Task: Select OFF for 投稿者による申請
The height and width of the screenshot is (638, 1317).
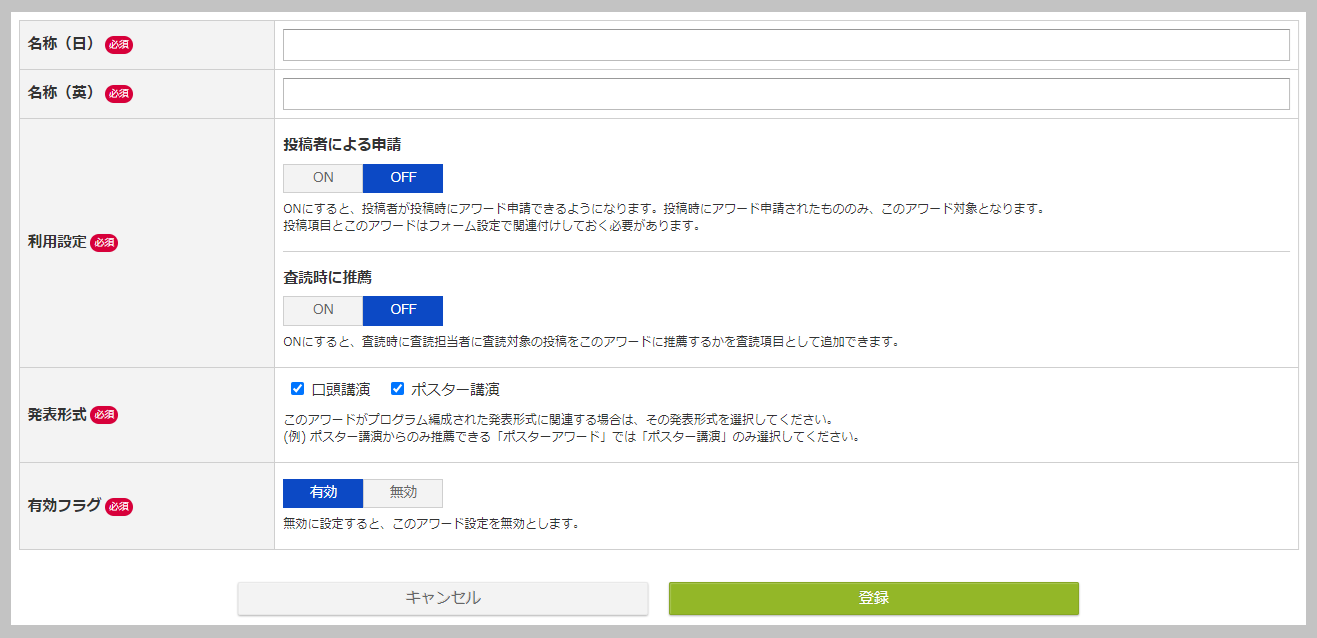Action: point(402,176)
